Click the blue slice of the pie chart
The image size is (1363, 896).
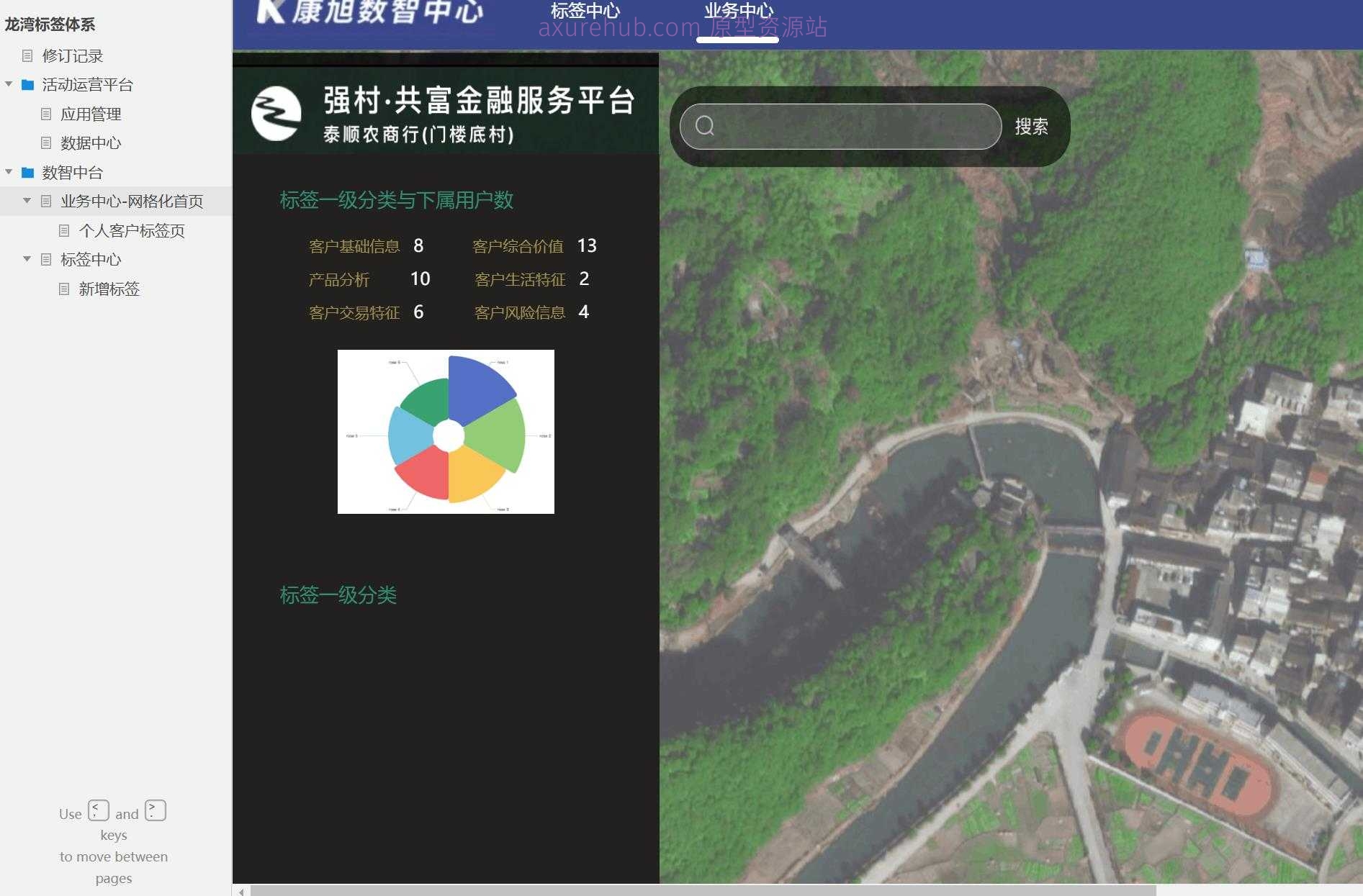point(477,389)
